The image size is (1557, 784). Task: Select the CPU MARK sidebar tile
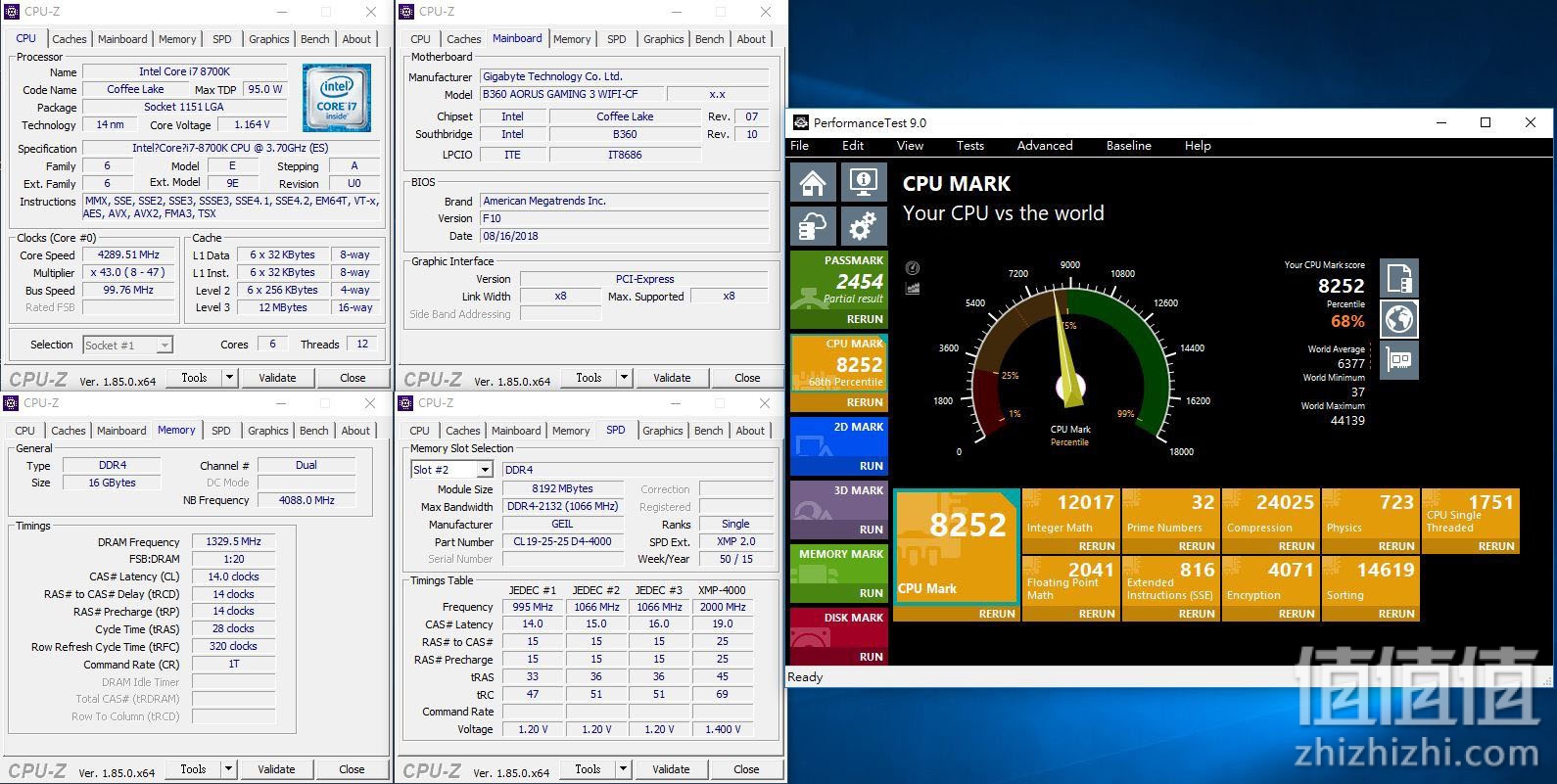click(839, 373)
